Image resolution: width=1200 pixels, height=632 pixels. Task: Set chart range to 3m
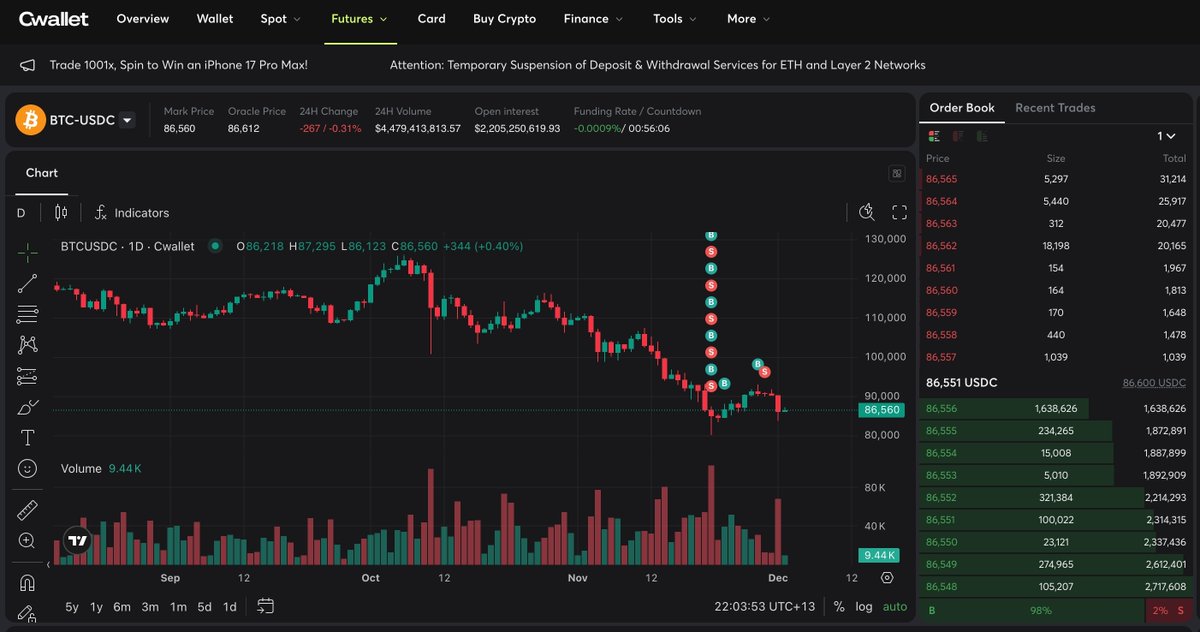(x=150, y=607)
